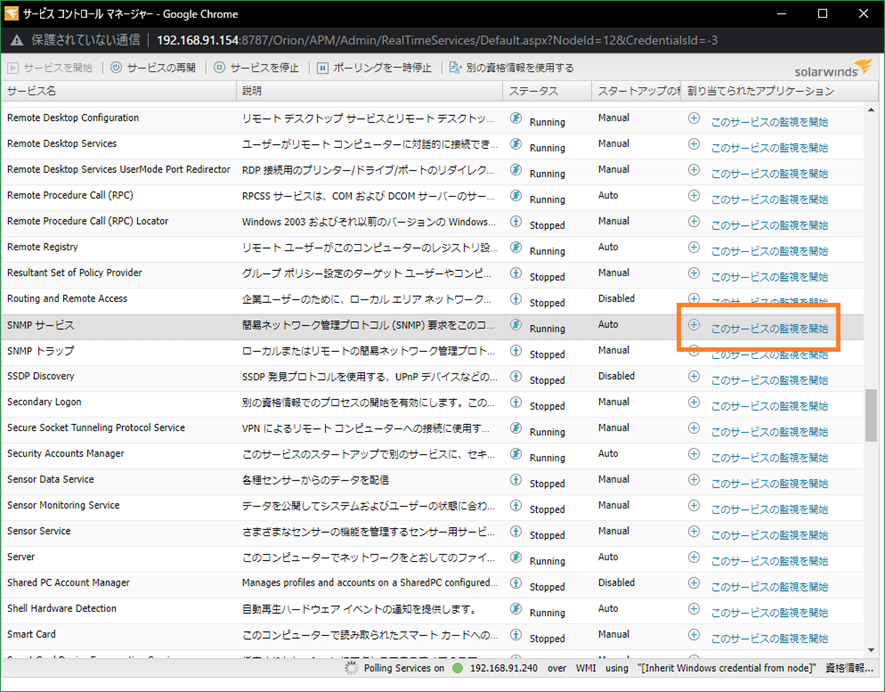885x692 pixels.
Task: Start monitoring link for Remote Desktop Services UserMode Port Redirector
Action: tap(769, 174)
